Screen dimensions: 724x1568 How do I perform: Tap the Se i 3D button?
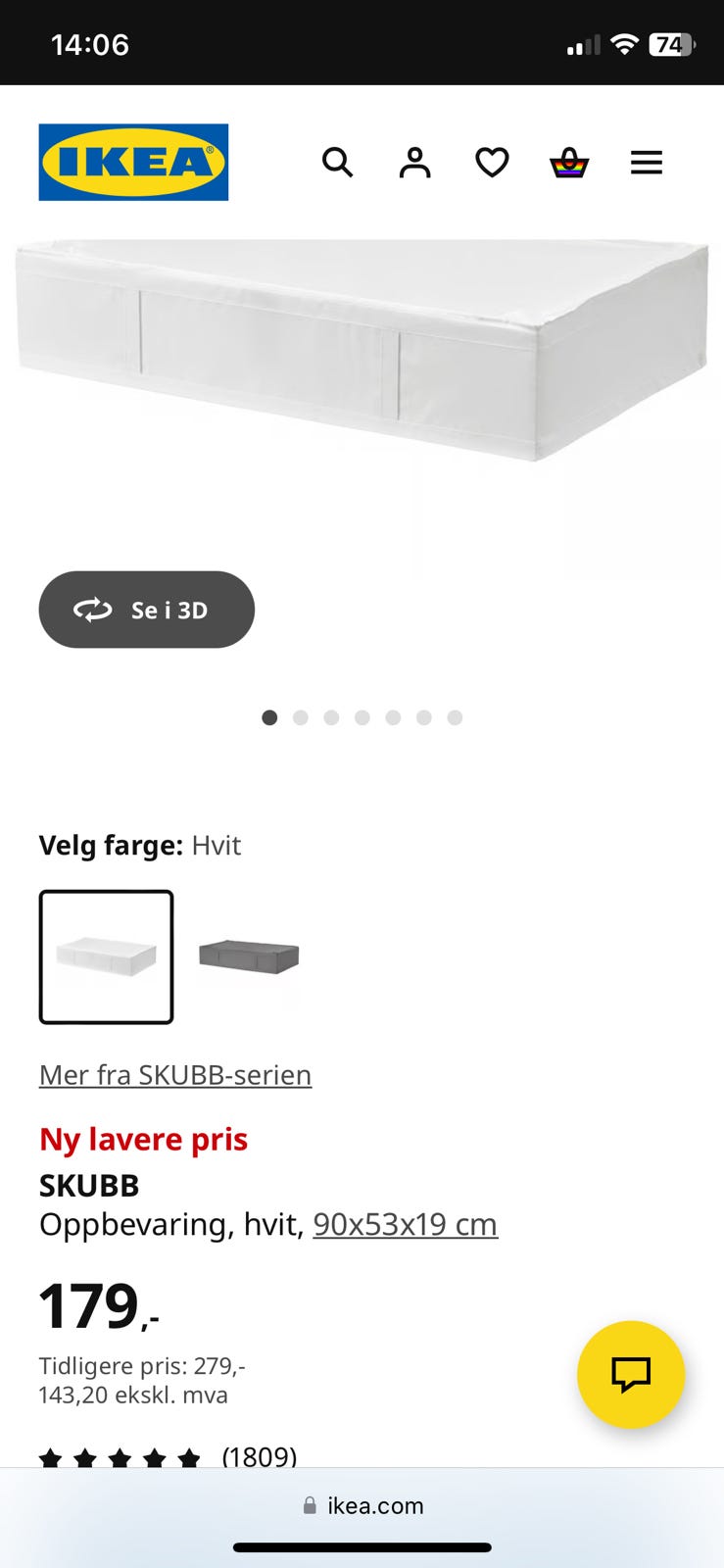pyautogui.click(x=147, y=610)
